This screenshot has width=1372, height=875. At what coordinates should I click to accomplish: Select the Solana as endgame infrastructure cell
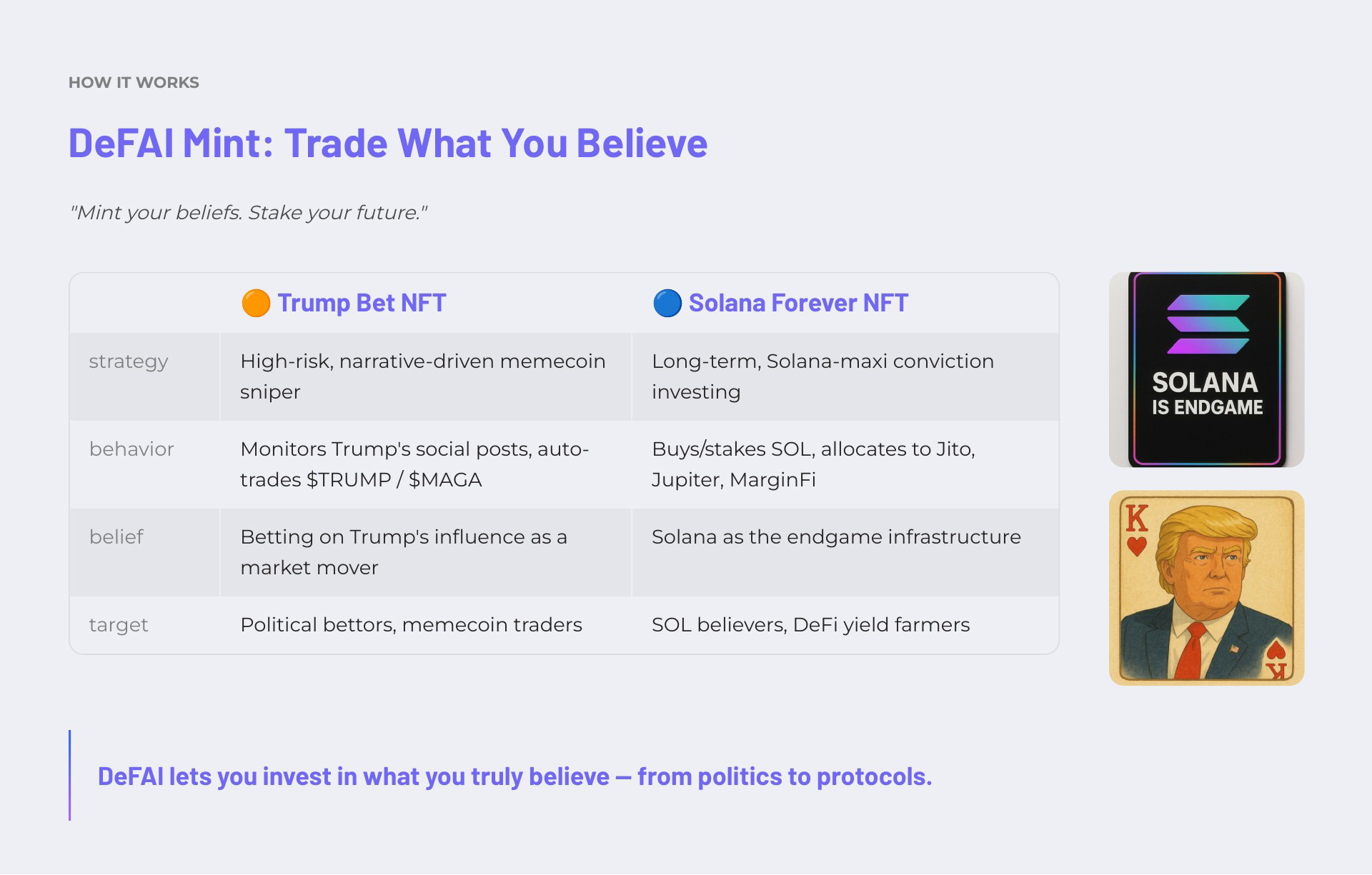(845, 552)
